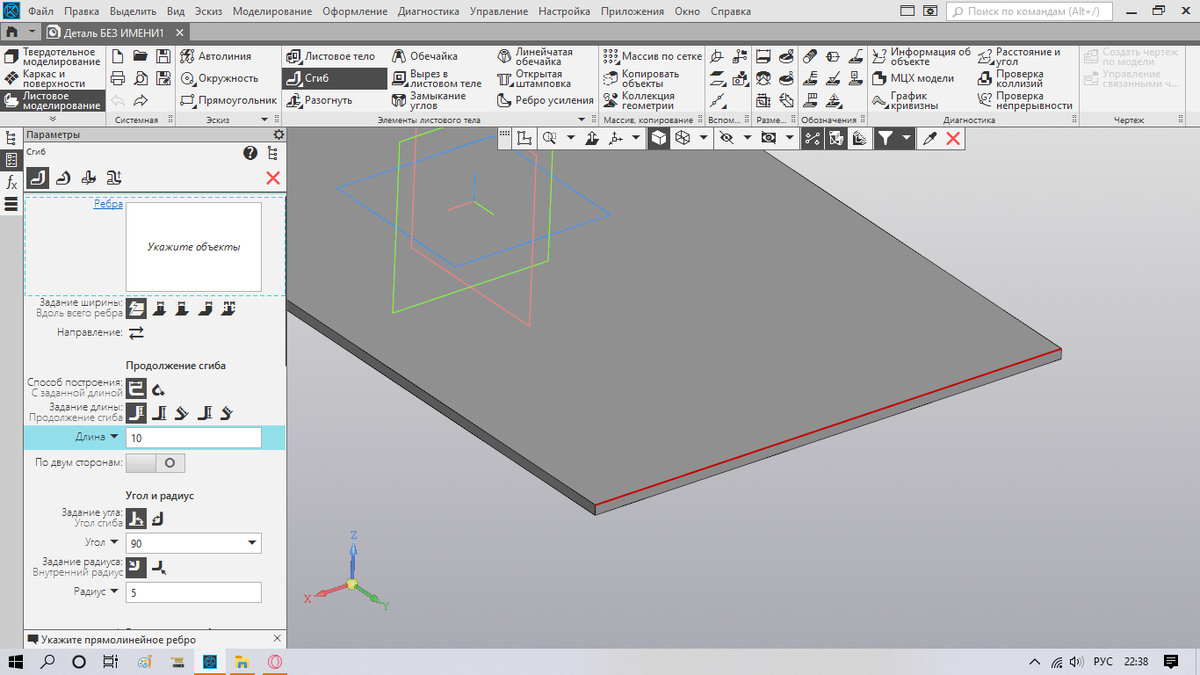Screen dimensions: 1200x675
Task: Open the zoom magnifier dropdown in view toolbar
Action: coord(570,139)
